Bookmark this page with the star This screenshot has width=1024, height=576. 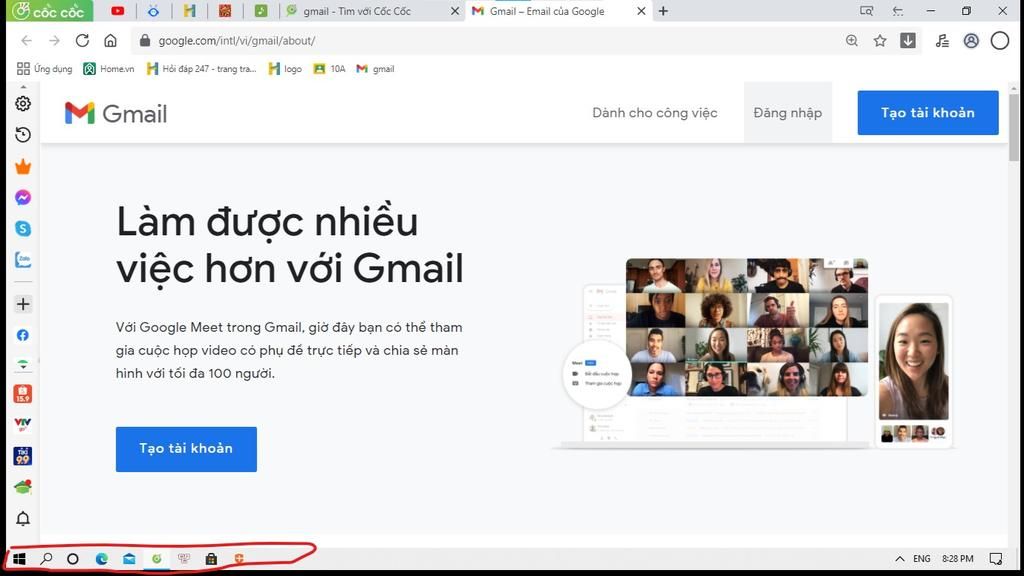[880, 40]
